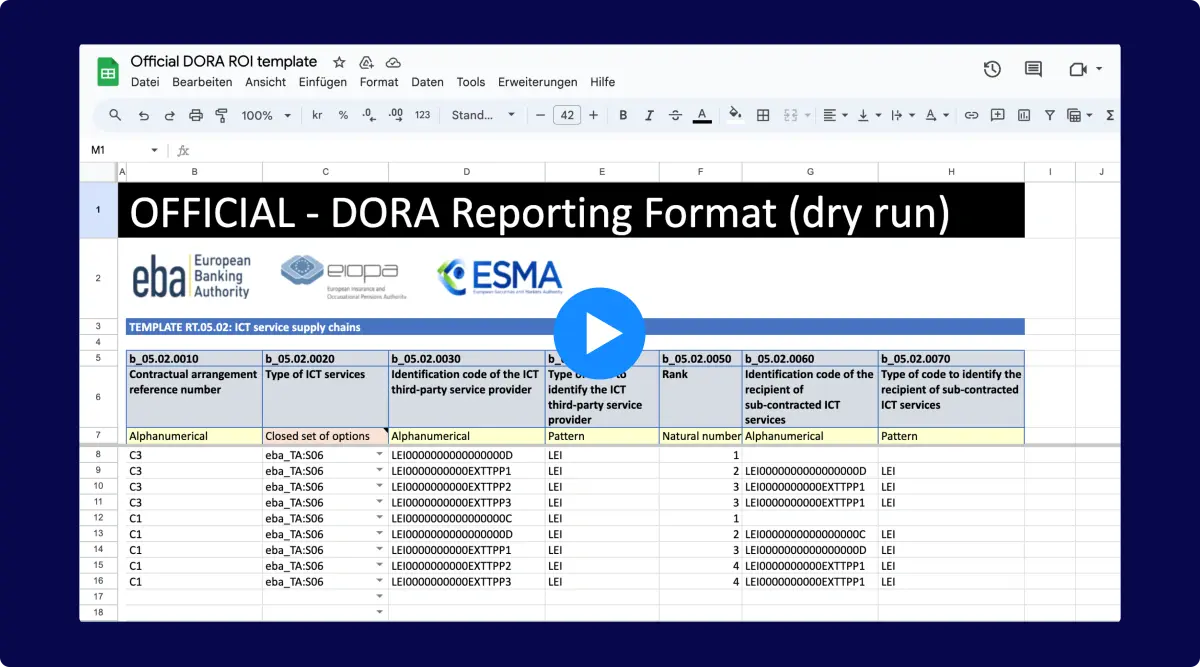1200x667 pixels.
Task: Open the font dropdown labeled Stand...
Action: coord(483,115)
